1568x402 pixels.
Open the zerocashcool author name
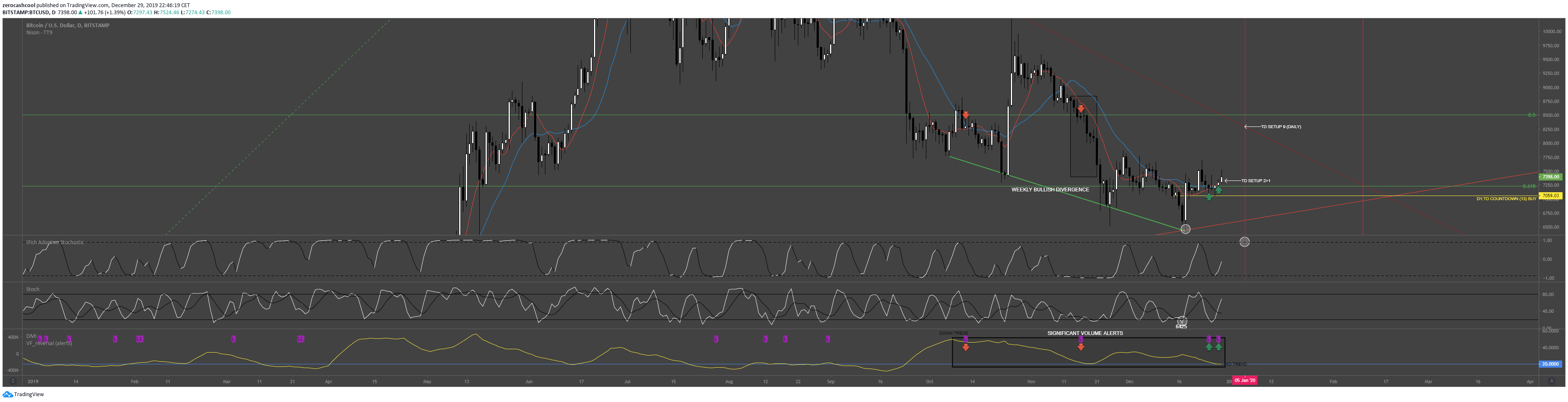tap(19, 5)
